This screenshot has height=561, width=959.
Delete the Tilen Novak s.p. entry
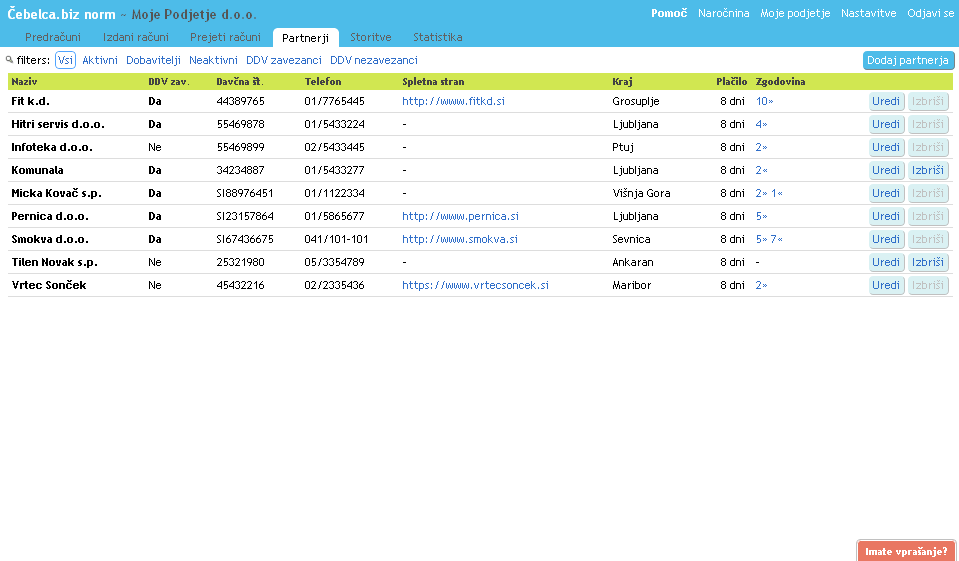coord(928,262)
